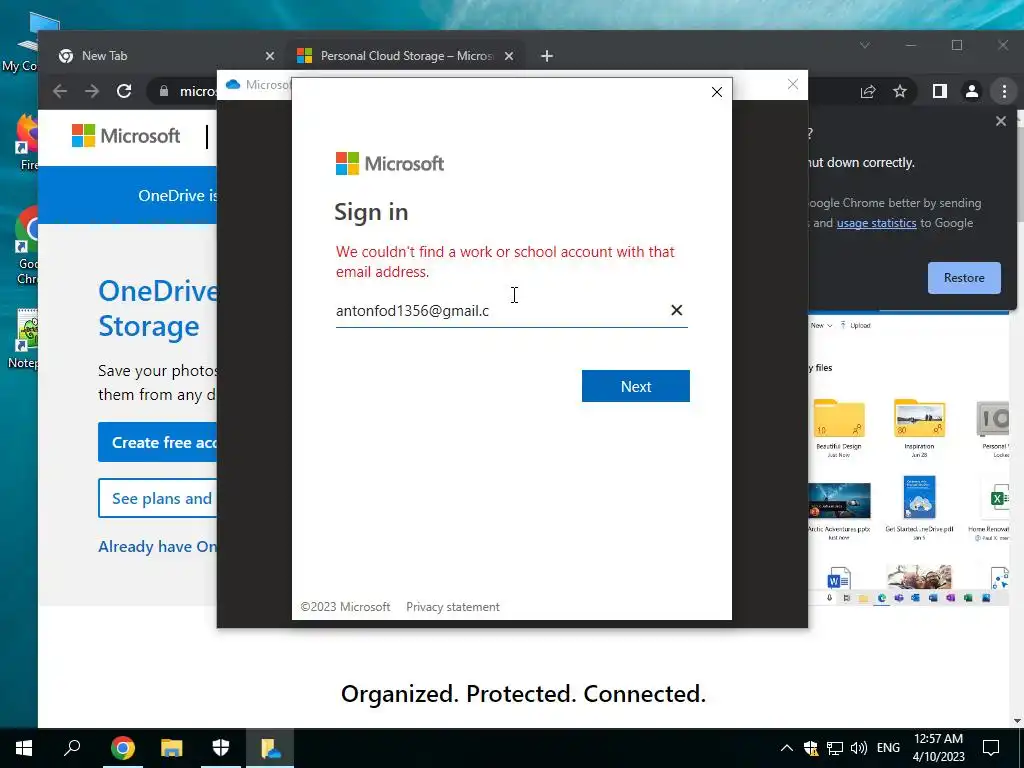Open the Chrome three-dot menu
This screenshot has height=768, width=1024.
(1004, 91)
